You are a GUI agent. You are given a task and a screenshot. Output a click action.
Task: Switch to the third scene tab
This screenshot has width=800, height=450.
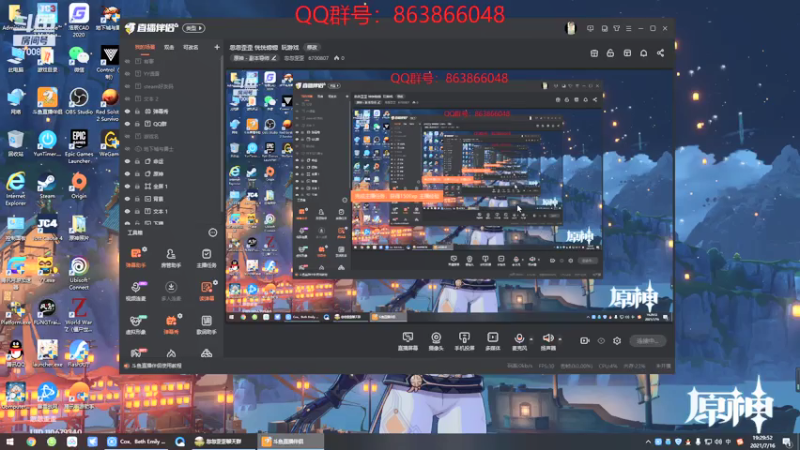point(190,47)
